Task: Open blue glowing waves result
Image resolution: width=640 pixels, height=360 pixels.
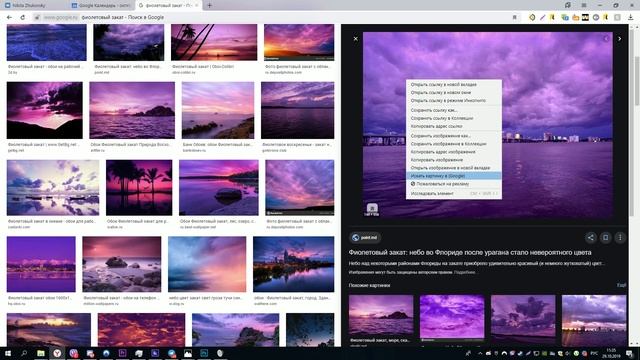Action: (47, 42)
